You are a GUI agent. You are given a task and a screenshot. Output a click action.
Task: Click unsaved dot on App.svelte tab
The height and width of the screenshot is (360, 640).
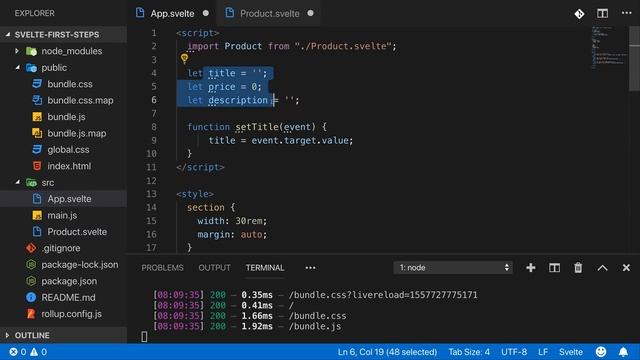click(x=206, y=13)
